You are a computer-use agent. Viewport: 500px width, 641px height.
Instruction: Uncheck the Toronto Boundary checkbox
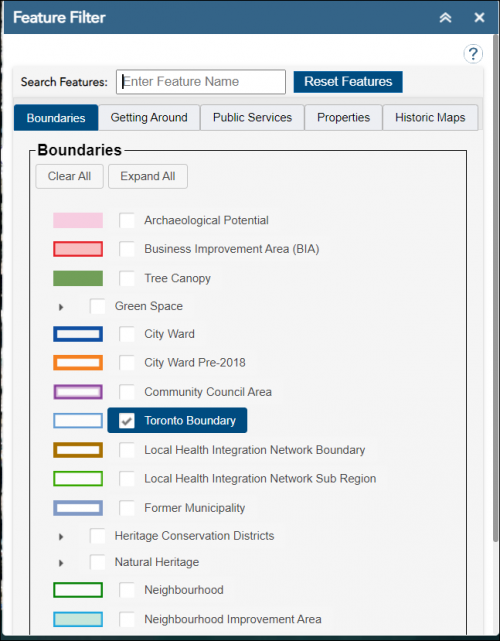tap(127, 421)
